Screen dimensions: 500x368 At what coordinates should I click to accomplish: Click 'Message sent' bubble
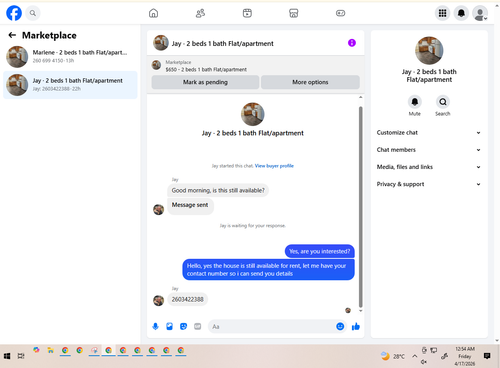[x=190, y=205]
